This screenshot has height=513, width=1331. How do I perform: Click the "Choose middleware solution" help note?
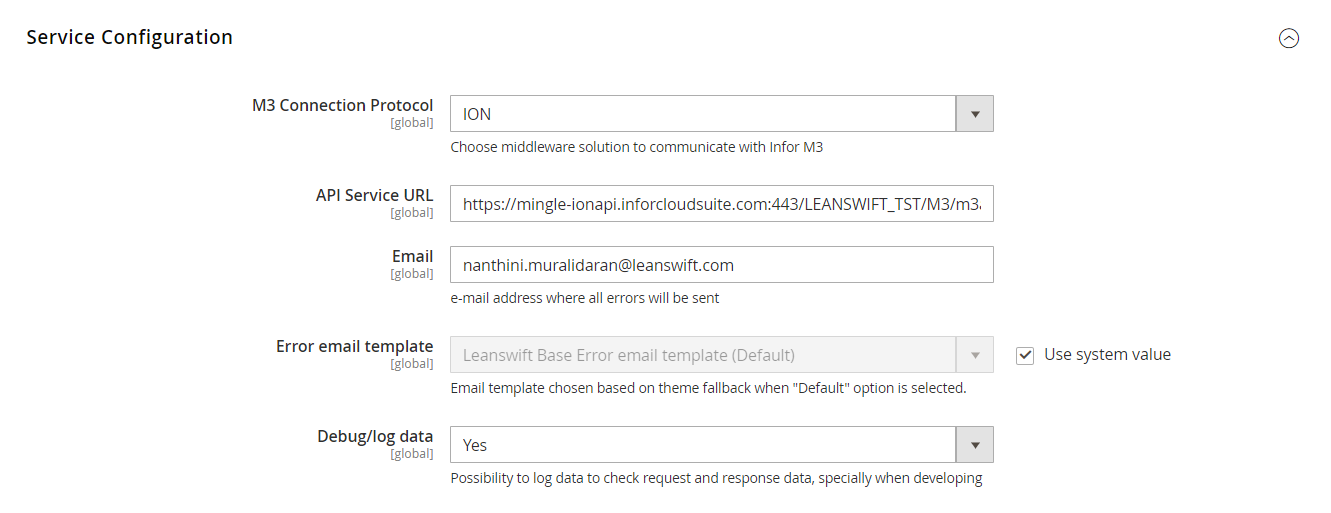[636, 147]
